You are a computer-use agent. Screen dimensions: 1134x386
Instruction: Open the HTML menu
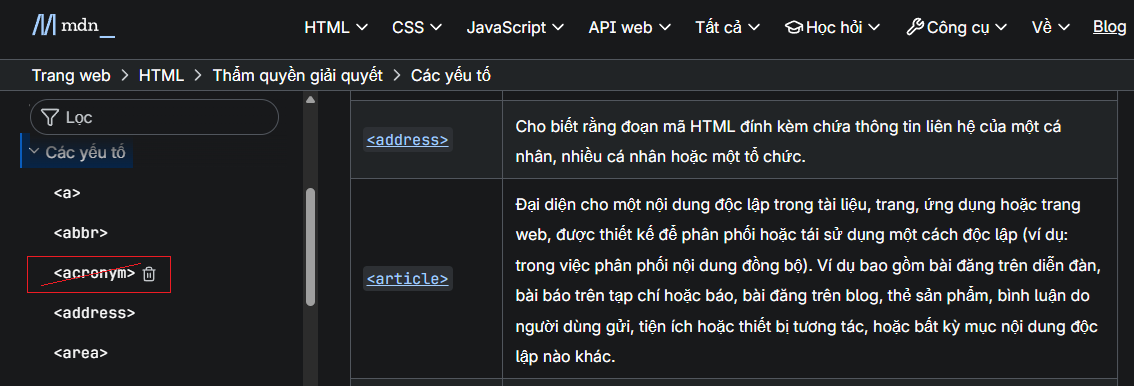(x=336, y=27)
